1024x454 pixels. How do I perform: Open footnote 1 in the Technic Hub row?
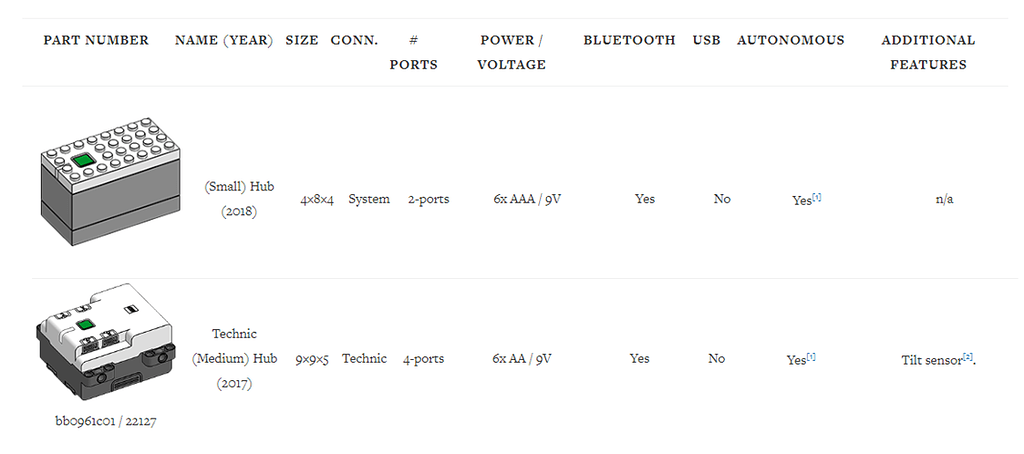(811, 356)
